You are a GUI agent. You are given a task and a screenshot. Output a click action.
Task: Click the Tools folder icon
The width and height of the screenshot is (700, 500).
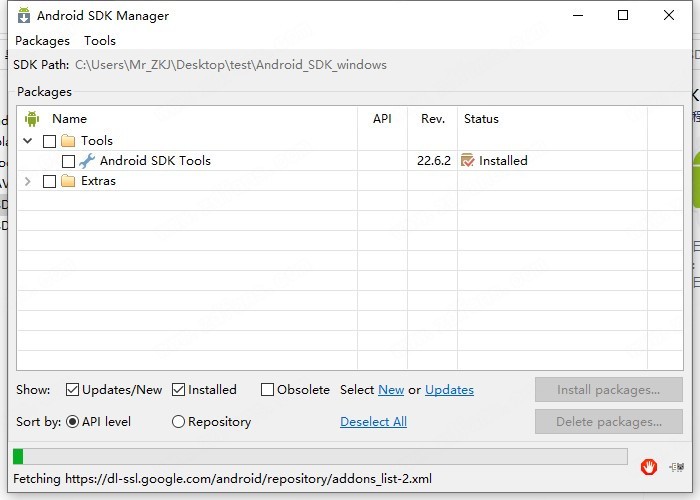68,141
